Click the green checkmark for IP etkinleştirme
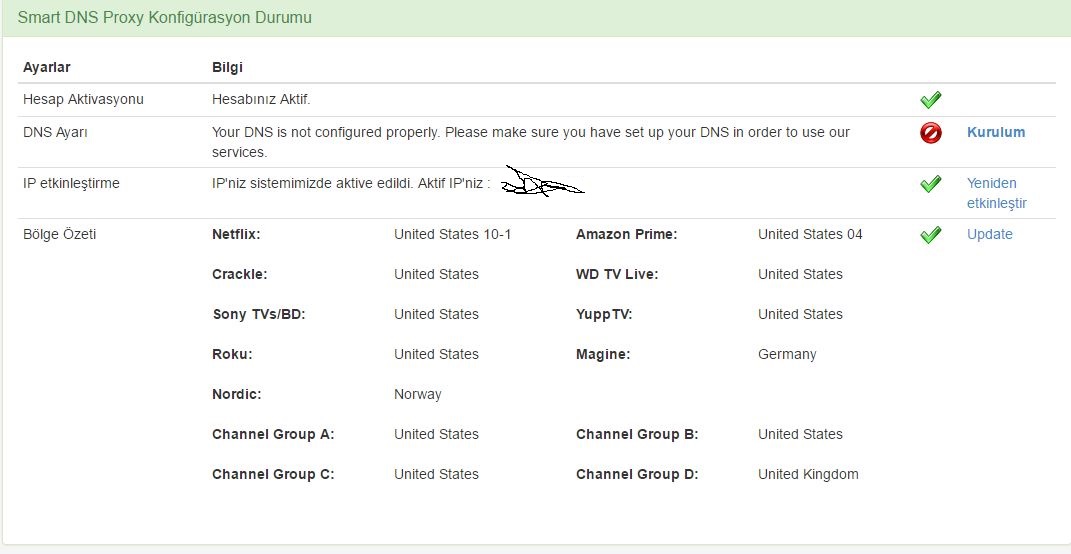The image size is (1071, 554). coord(930,184)
